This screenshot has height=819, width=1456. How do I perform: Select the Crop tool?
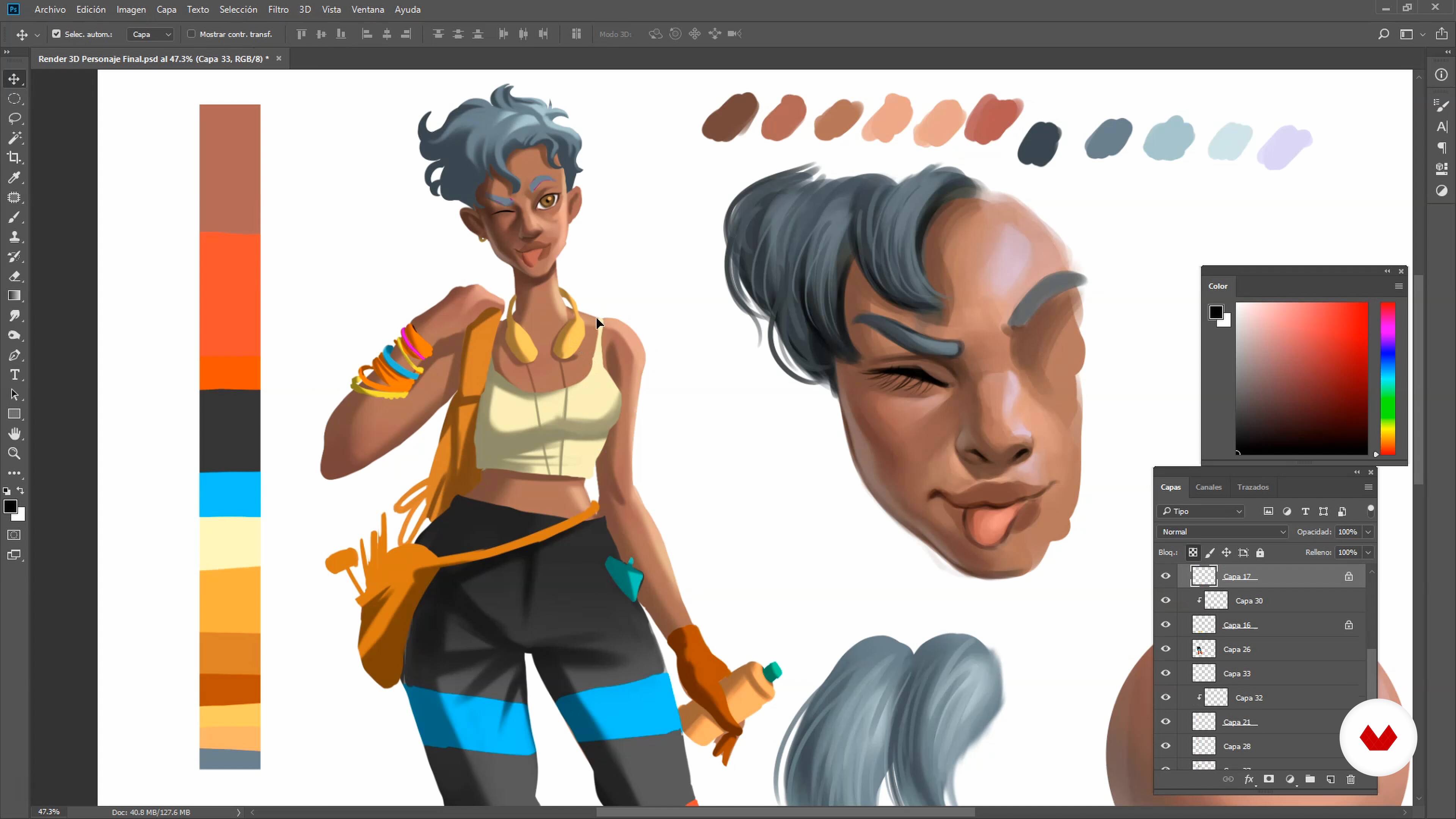tap(14, 158)
